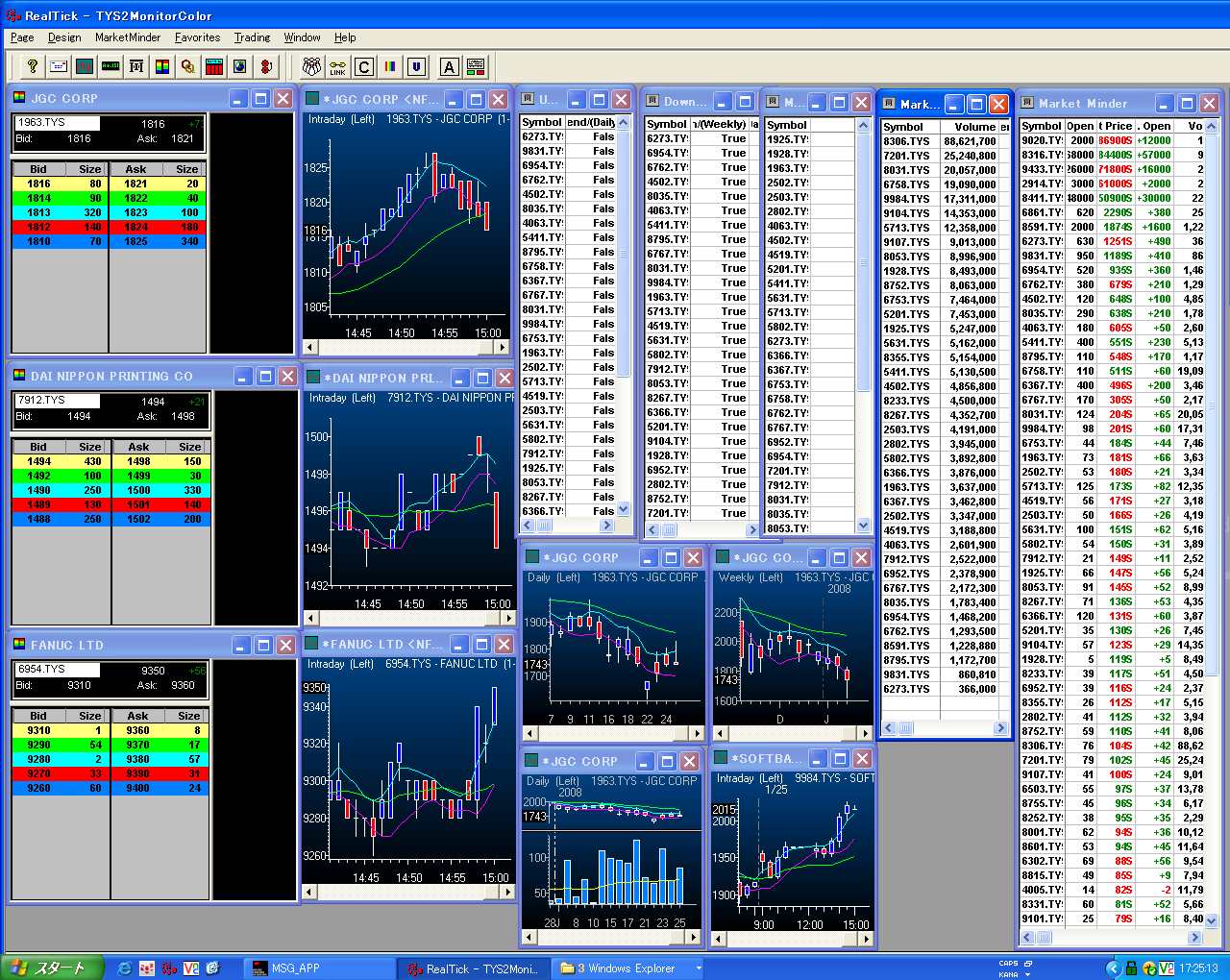Click the scroll-up arrow in the U... symbol list
The width and height of the screenshot is (1230, 980).
tap(624, 122)
